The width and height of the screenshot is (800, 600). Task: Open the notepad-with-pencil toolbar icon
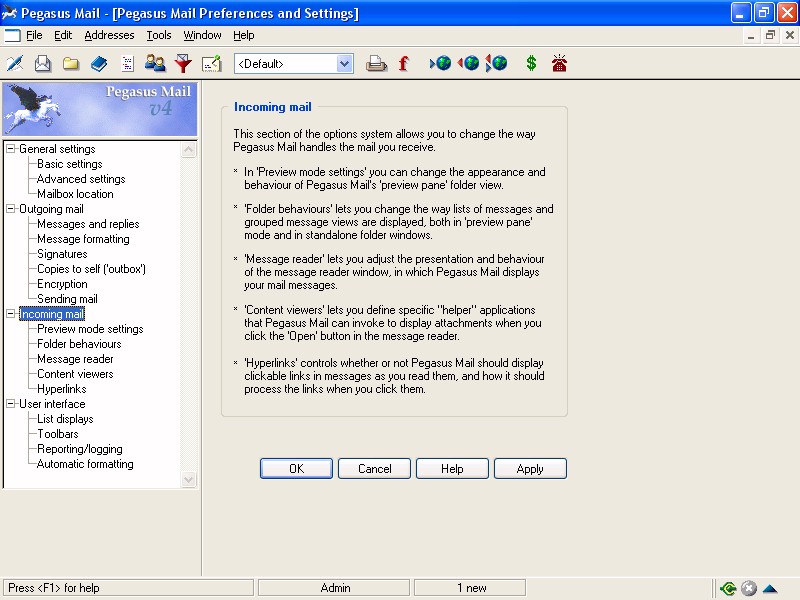click(x=211, y=64)
